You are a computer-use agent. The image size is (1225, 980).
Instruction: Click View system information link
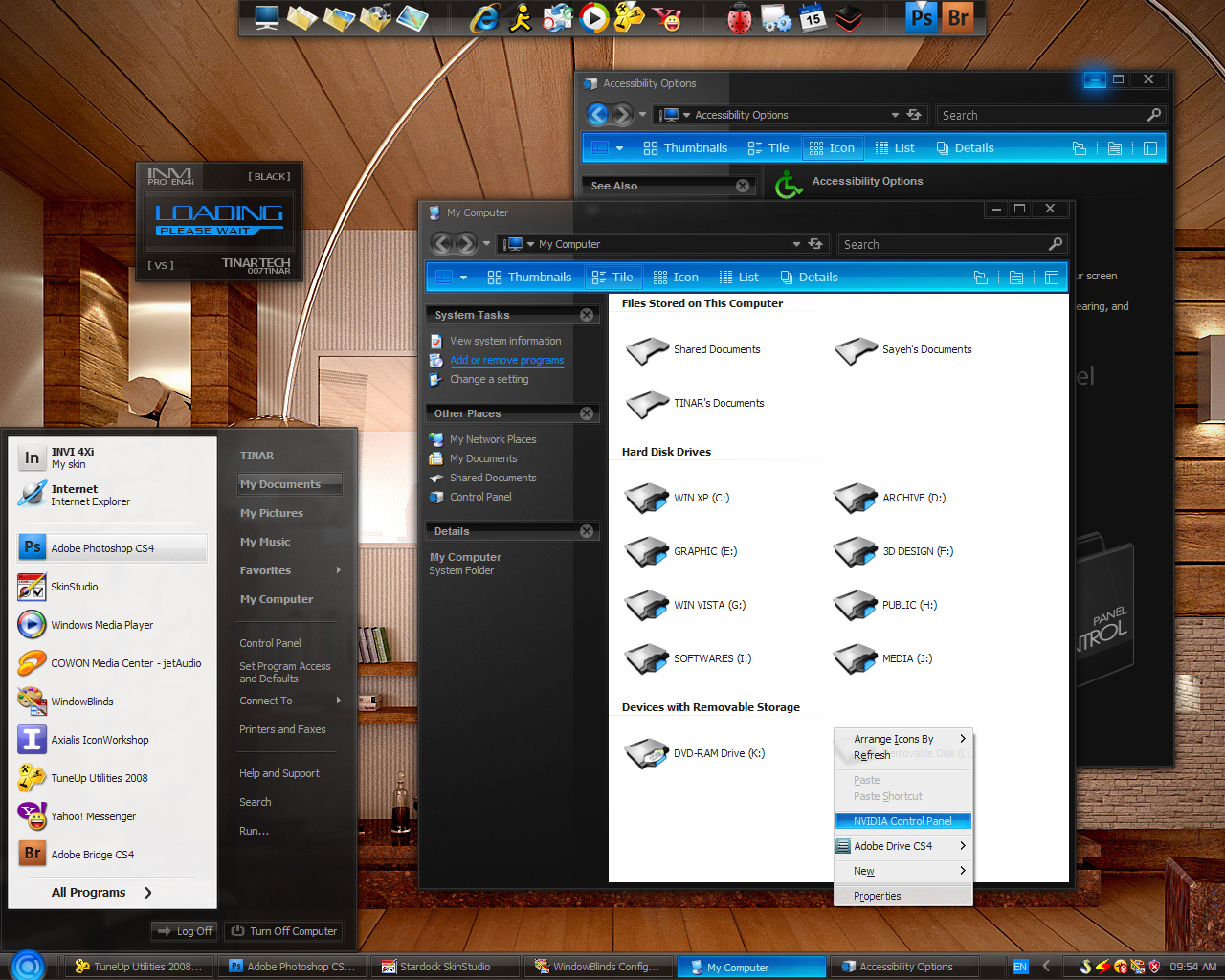[x=505, y=341]
